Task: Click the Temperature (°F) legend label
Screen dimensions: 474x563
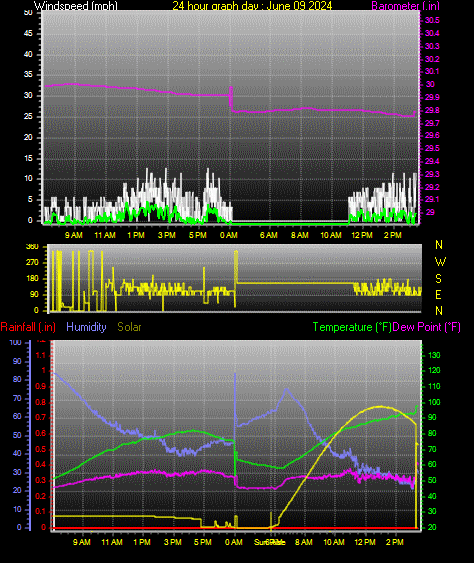Action: [x=352, y=327]
